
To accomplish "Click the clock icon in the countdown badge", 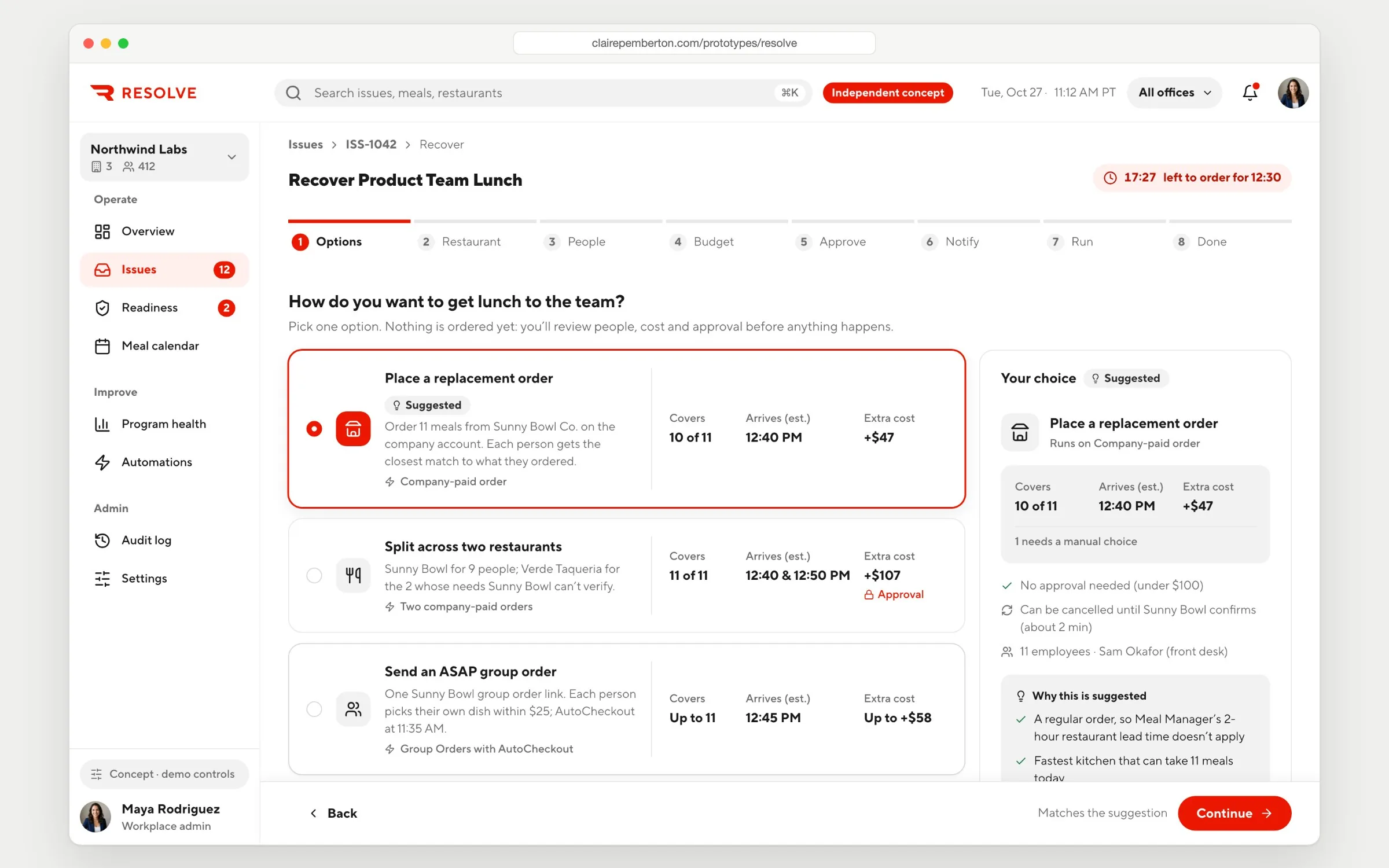I will point(1110,178).
